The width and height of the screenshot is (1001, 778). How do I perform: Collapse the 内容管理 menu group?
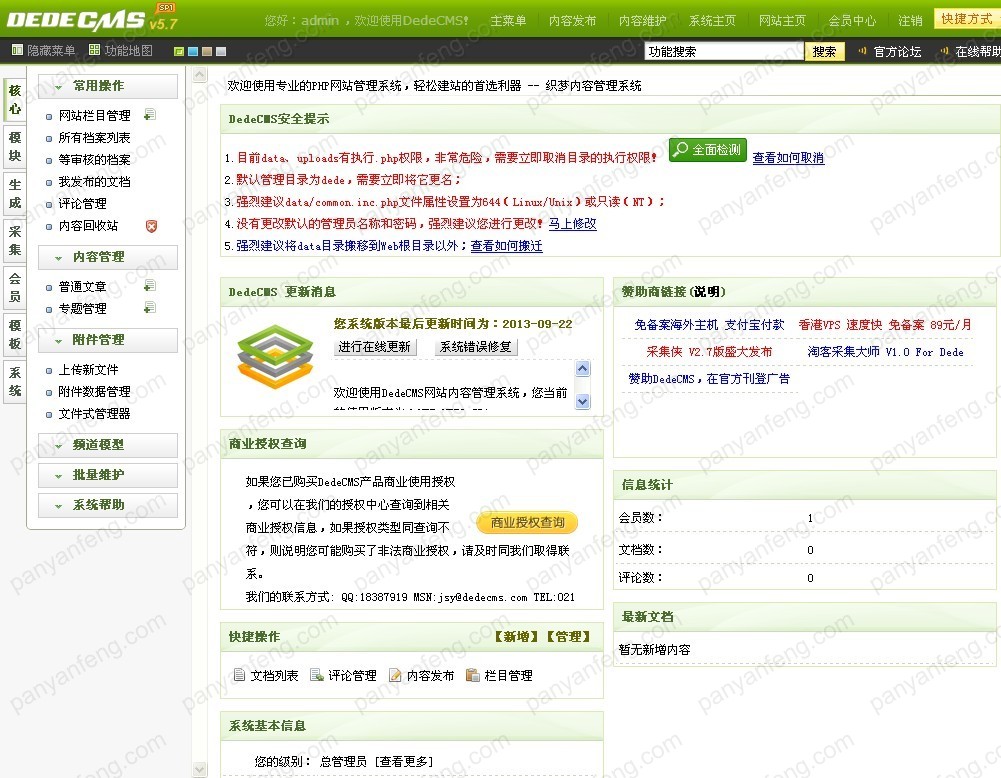[108, 257]
